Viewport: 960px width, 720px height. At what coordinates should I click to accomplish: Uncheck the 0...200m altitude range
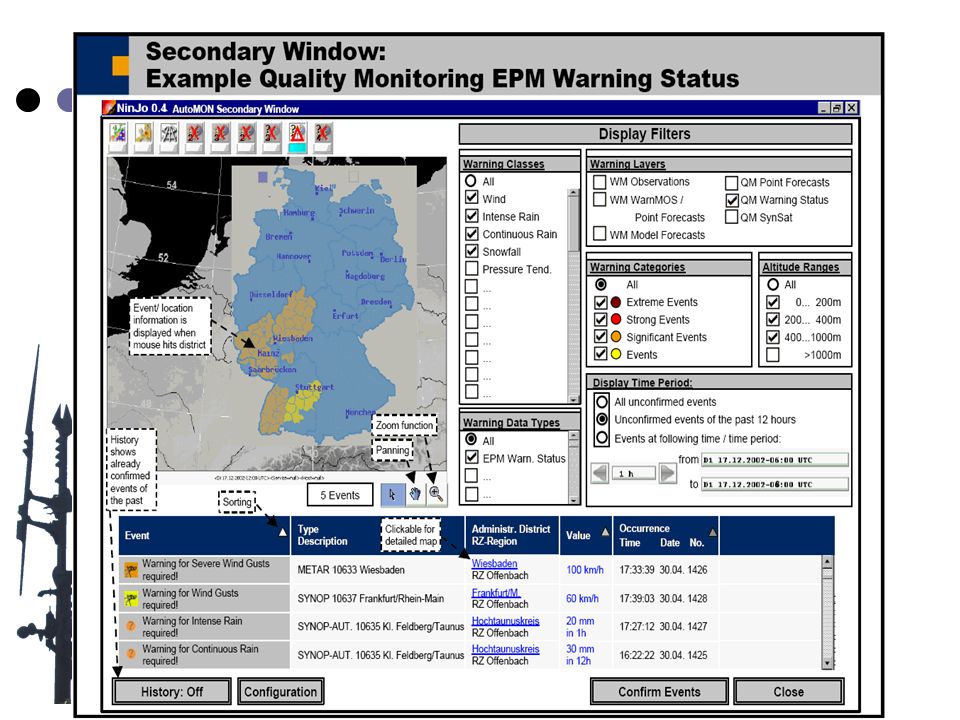pos(773,302)
